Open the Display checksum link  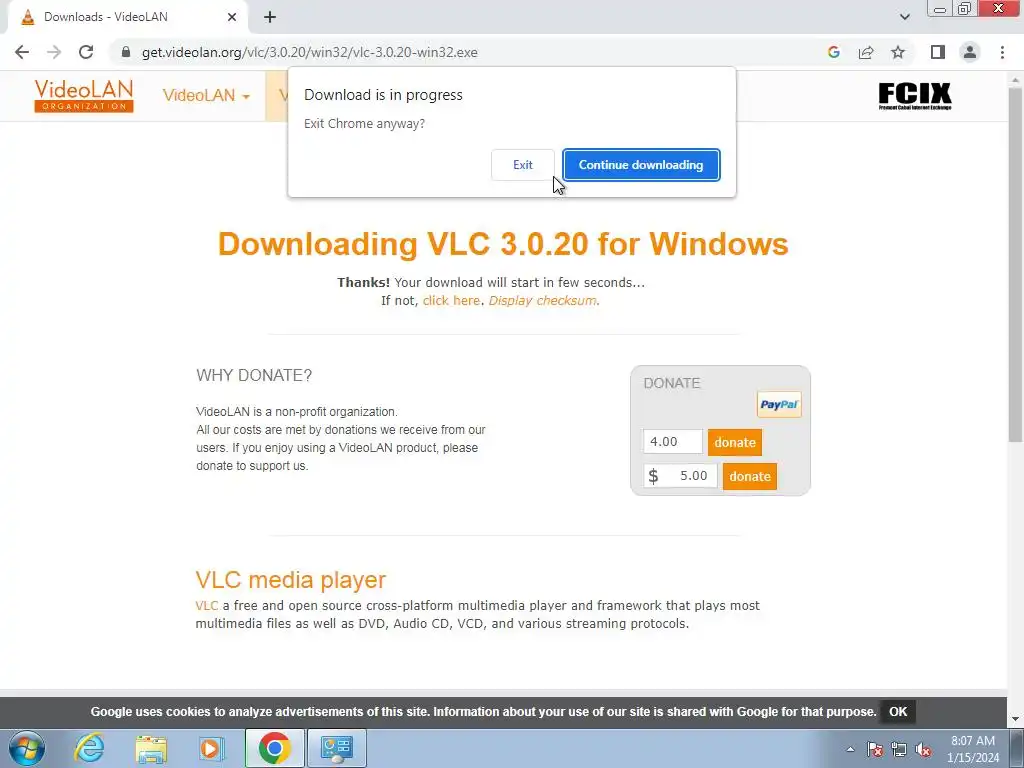click(542, 300)
